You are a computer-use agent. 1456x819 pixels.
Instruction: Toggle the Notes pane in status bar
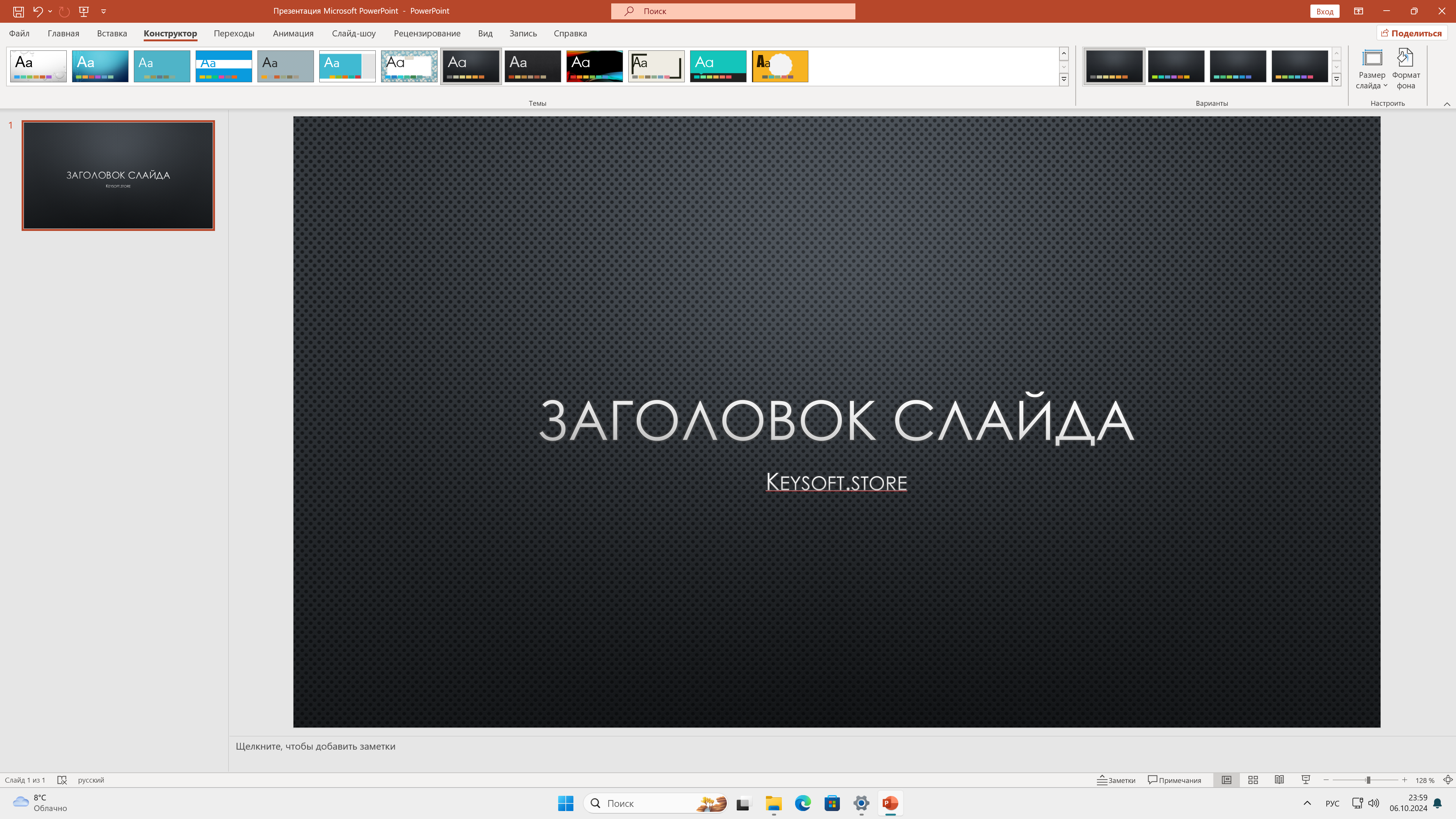(1116, 780)
